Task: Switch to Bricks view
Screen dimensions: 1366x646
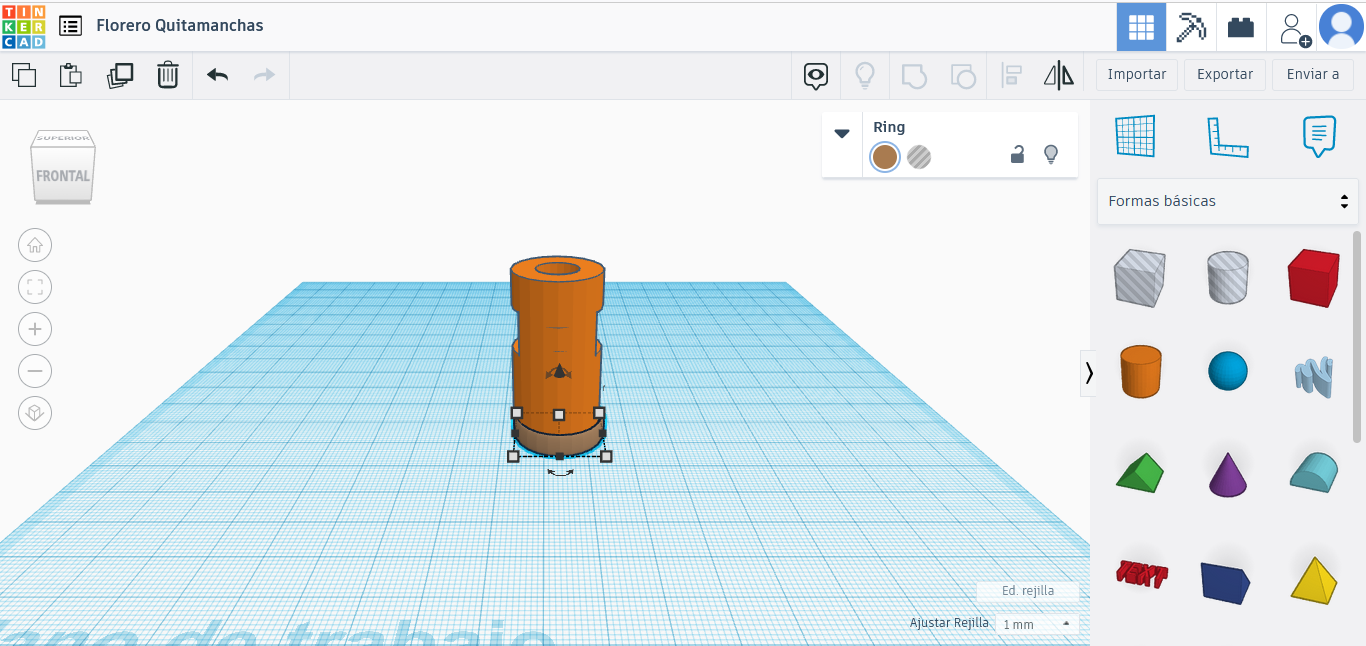Action: click(1241, 27)
